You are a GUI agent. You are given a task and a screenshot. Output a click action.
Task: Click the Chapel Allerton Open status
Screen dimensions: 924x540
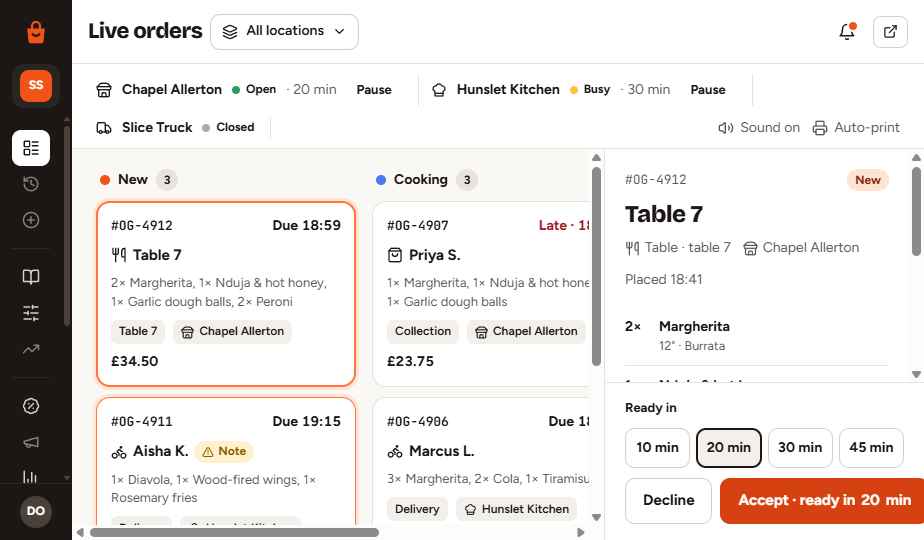coord(254,90)
